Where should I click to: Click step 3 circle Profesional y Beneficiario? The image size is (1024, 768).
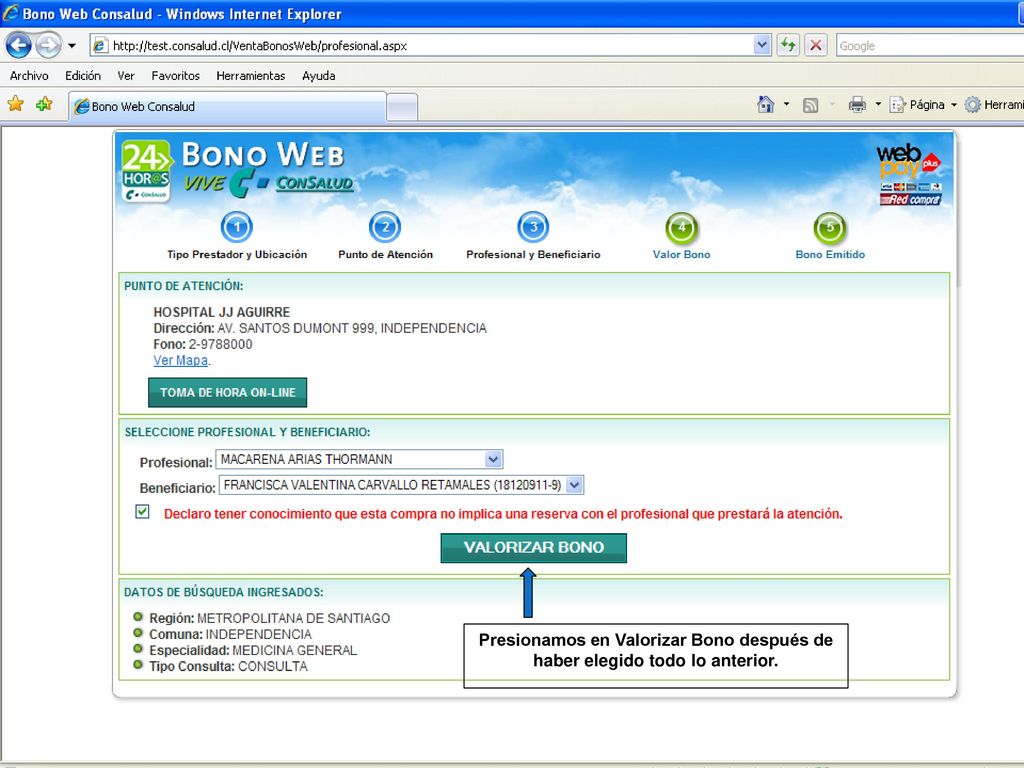[533, 227]
